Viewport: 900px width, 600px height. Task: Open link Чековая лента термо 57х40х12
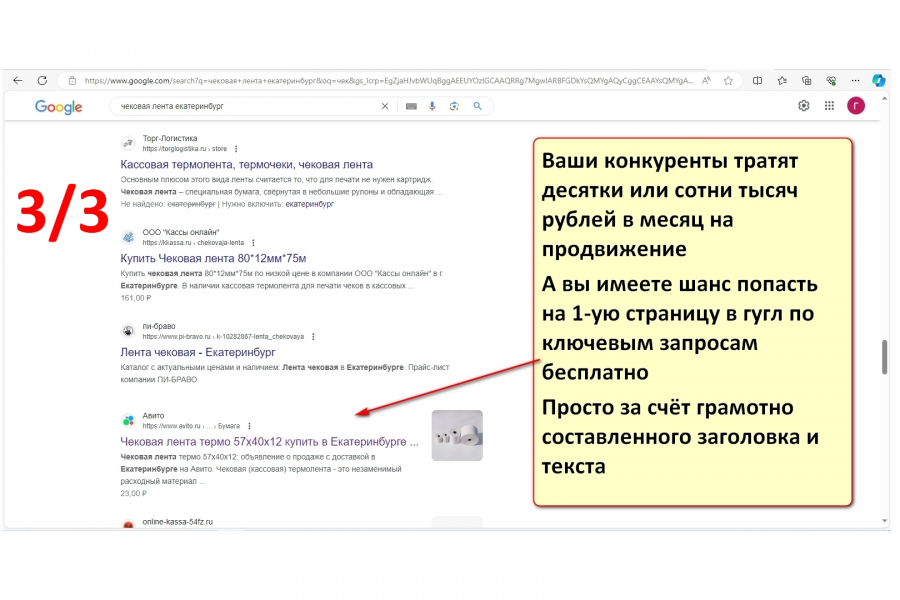tap(269, 442)
